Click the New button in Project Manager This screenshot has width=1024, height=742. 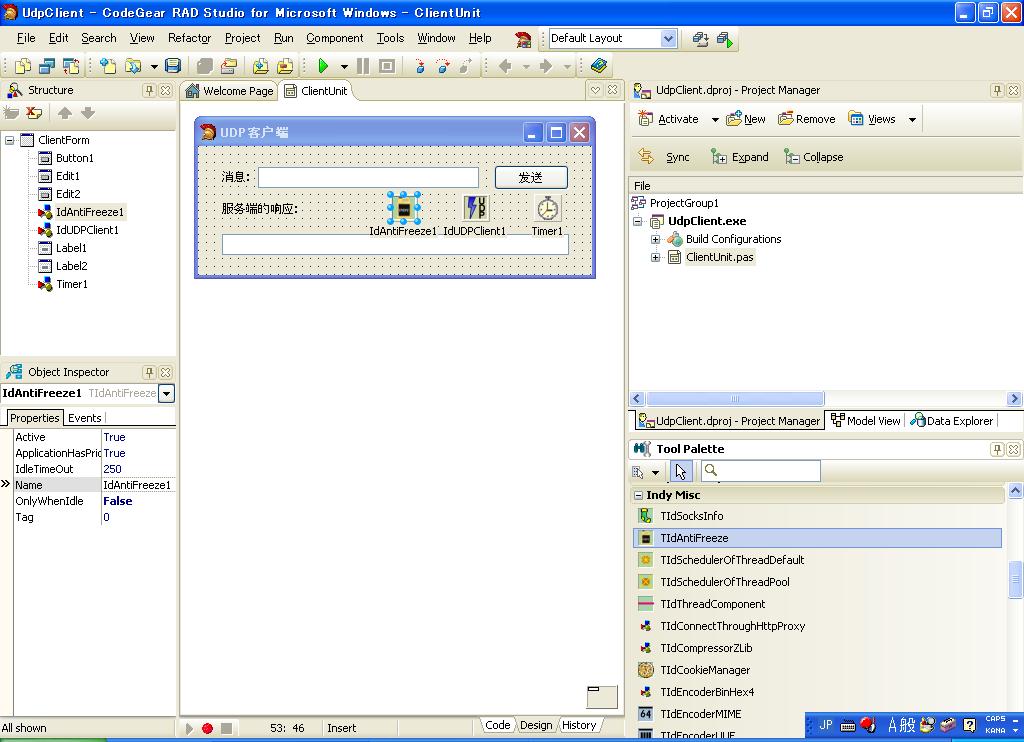(746, 119)
